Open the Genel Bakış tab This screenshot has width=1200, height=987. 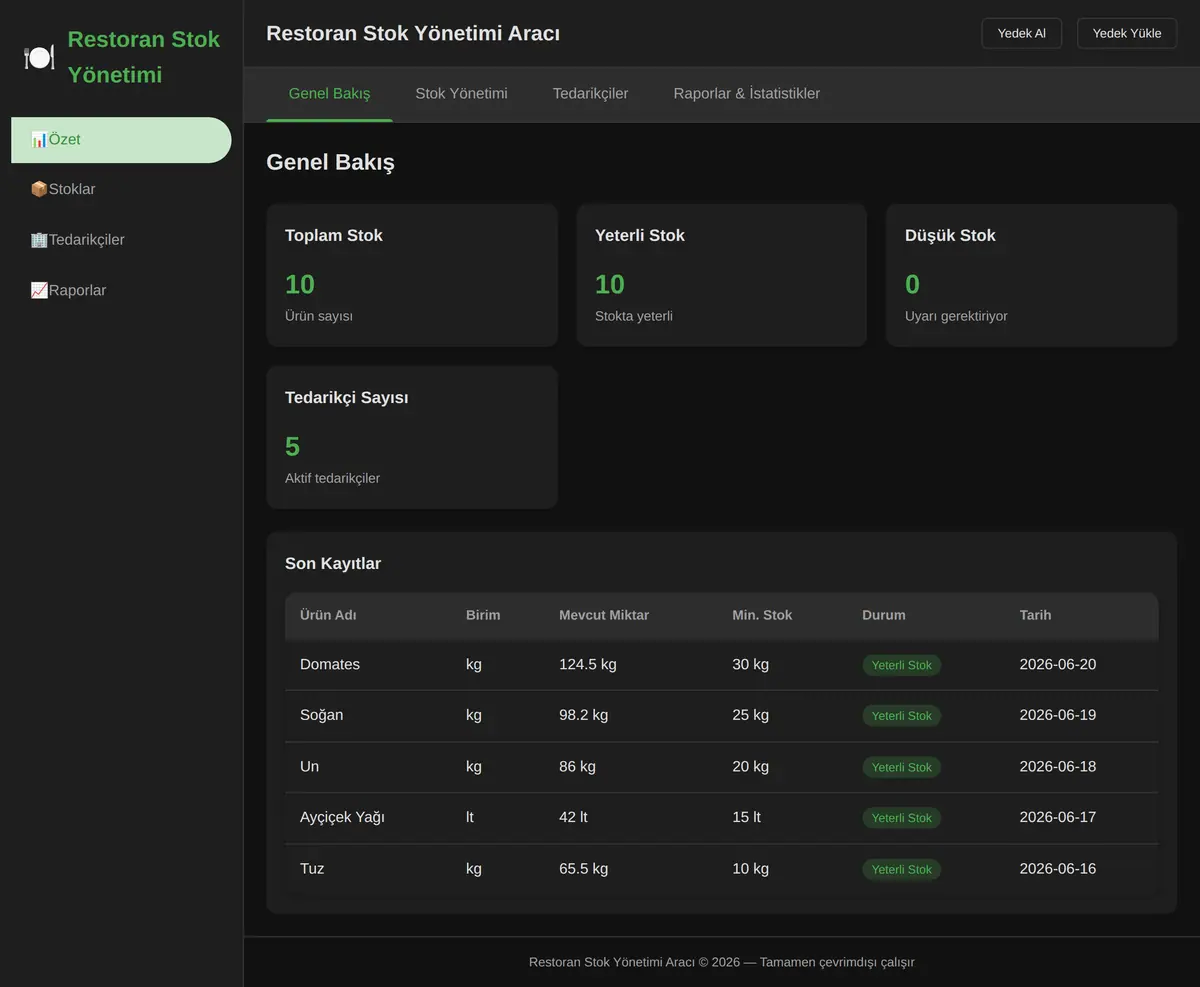tap(330, 94)
